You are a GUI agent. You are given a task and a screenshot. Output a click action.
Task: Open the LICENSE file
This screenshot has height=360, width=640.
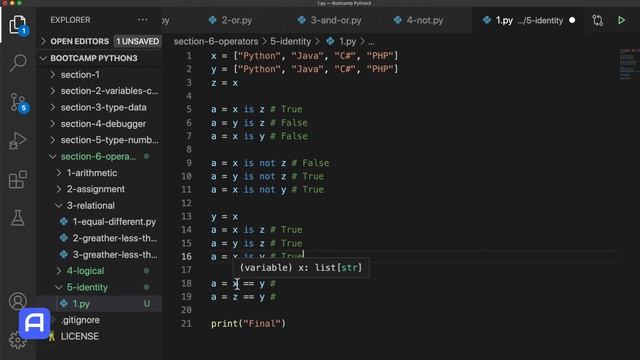pyautogui.click(x=80, y=336)
